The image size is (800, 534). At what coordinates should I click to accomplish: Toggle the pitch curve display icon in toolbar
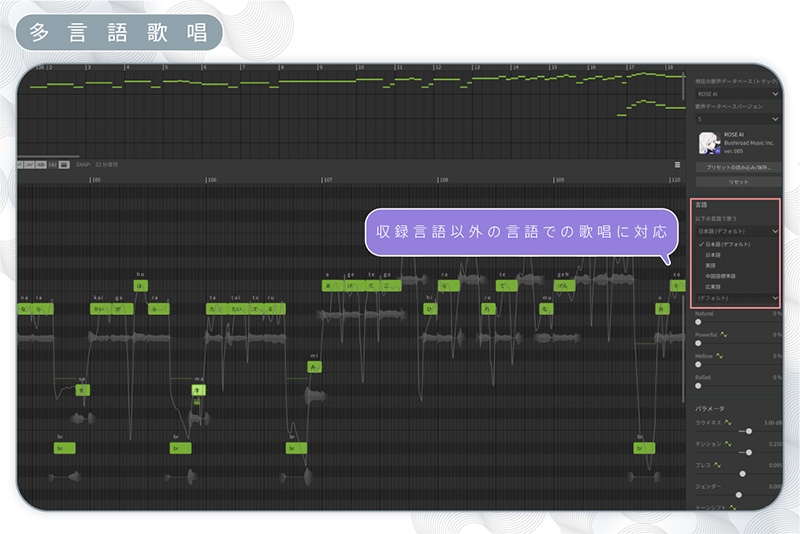tap(31, 165)
